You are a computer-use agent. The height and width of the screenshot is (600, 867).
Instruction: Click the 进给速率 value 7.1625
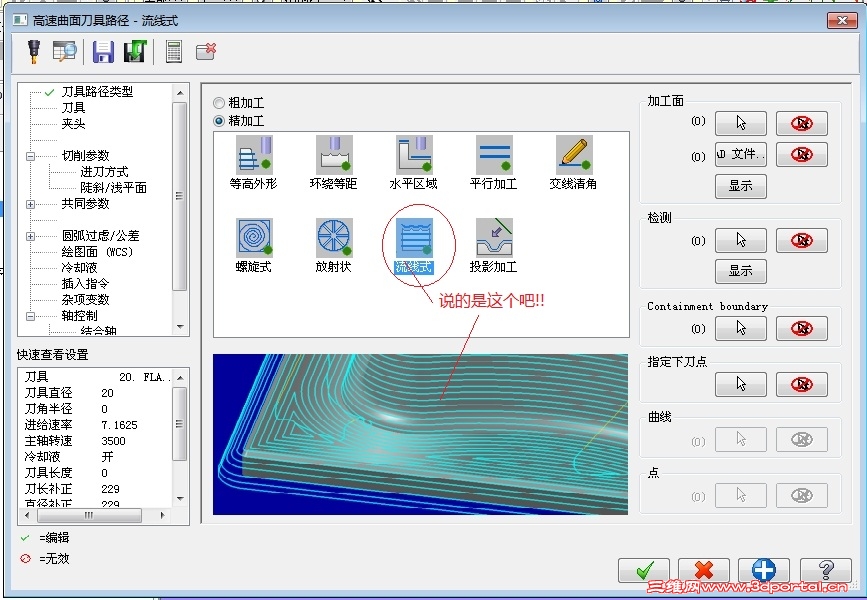(119, 425)
